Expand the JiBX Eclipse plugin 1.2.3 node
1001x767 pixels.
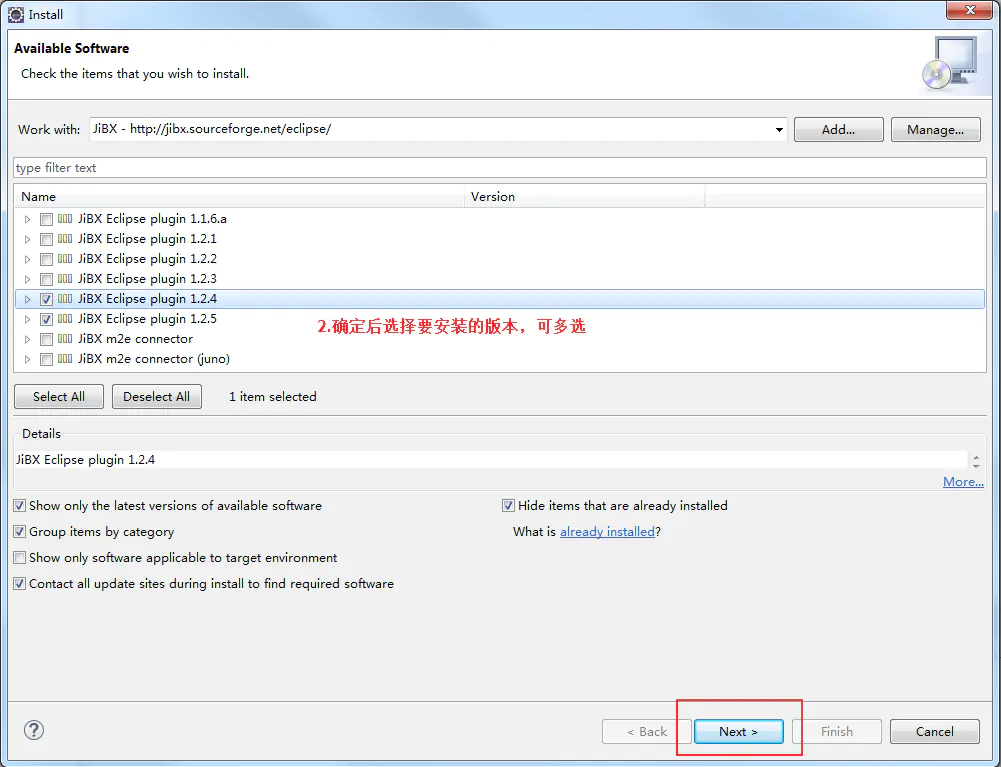[27, 279]
